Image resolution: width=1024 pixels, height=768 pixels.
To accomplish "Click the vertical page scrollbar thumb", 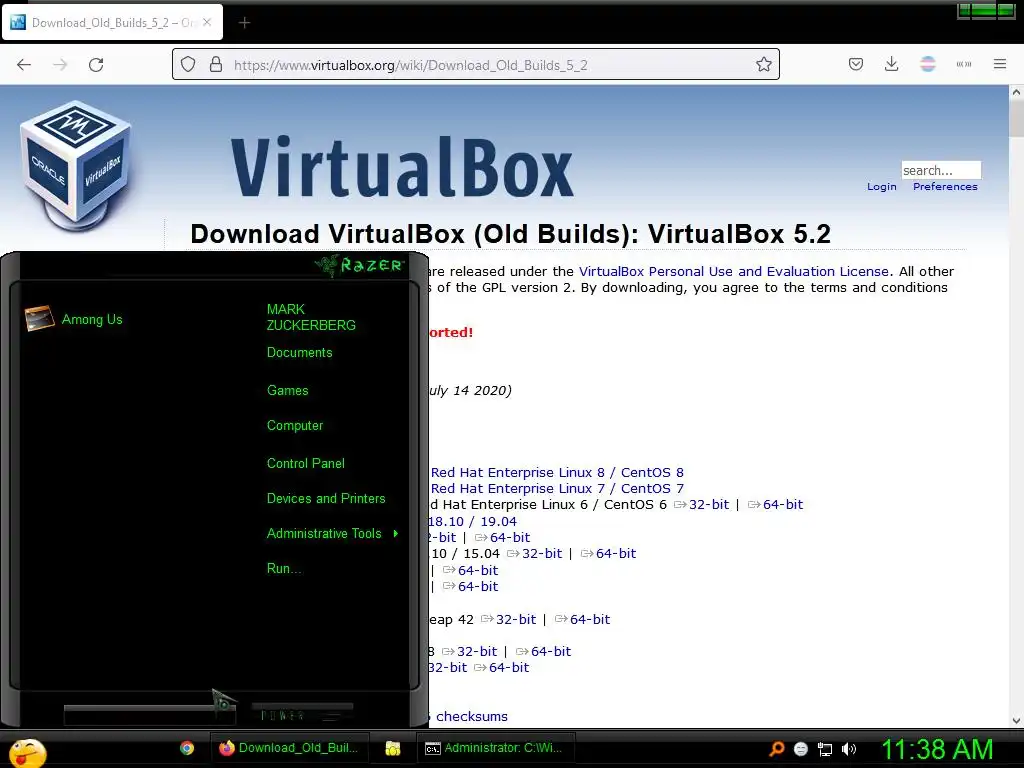I will coord(1016,118).
